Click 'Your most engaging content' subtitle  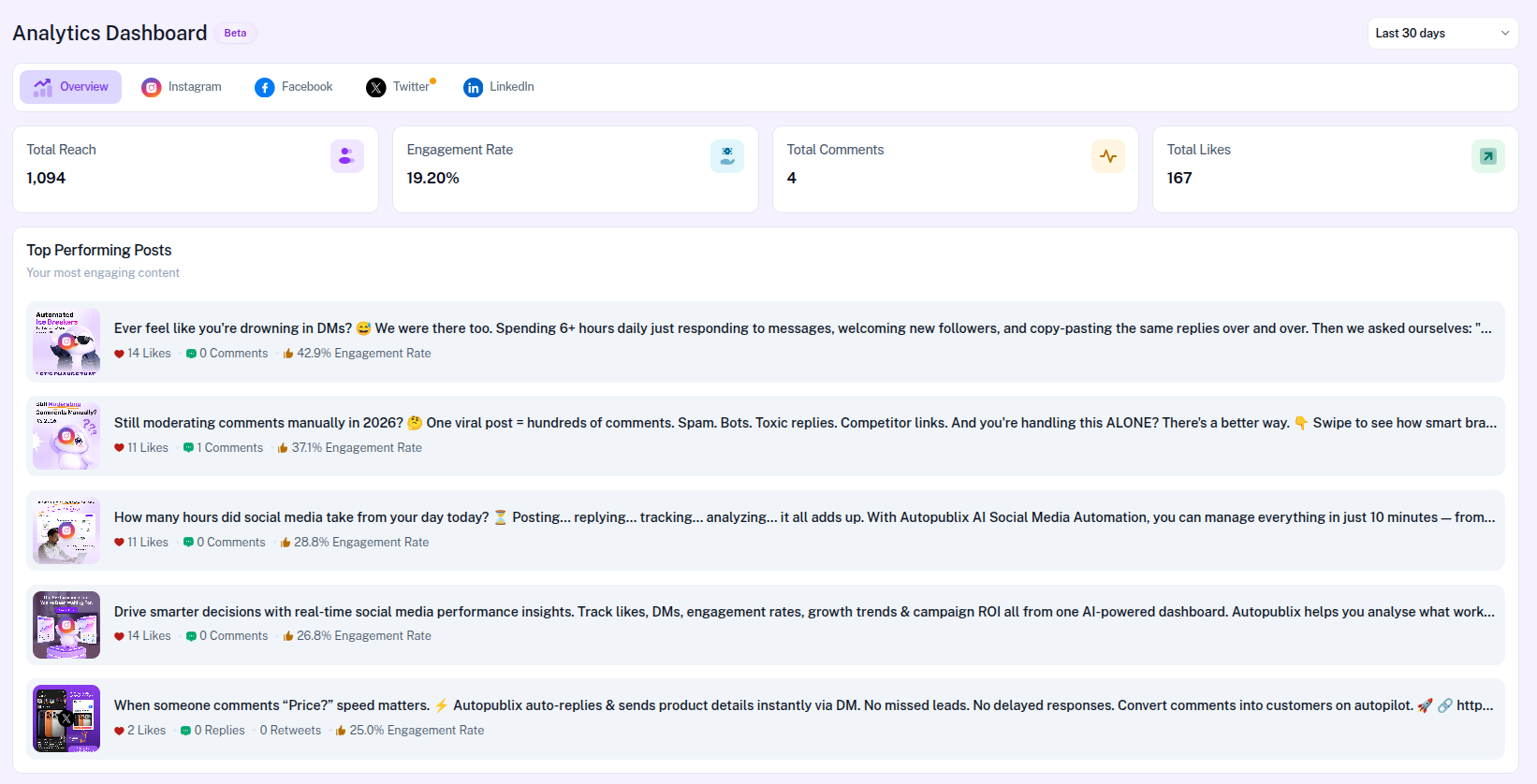coord(103,273)
